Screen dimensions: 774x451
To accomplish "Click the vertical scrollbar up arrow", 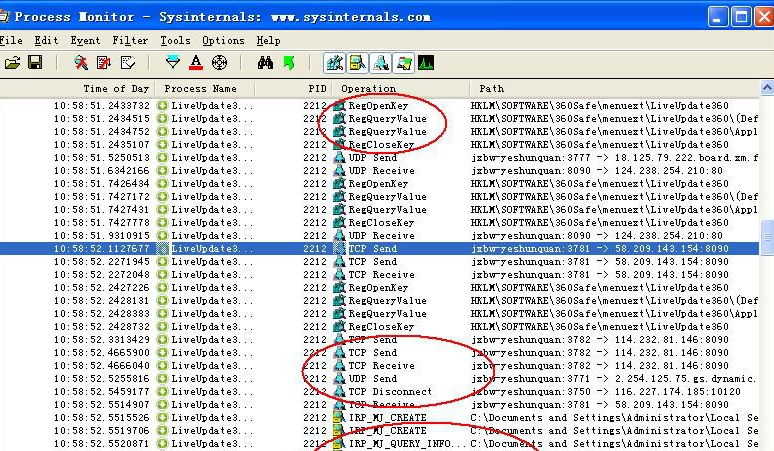I will pos(767,88).
